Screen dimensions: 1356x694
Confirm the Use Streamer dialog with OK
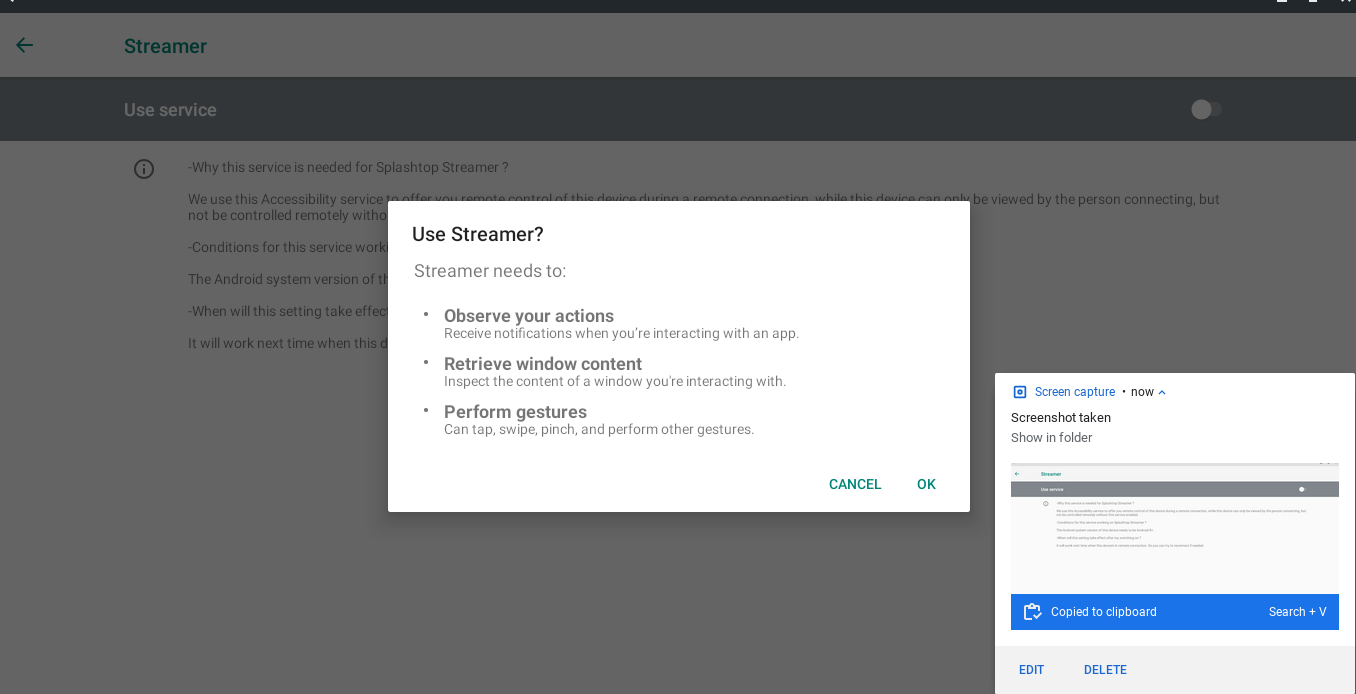[x=926, y=484]
